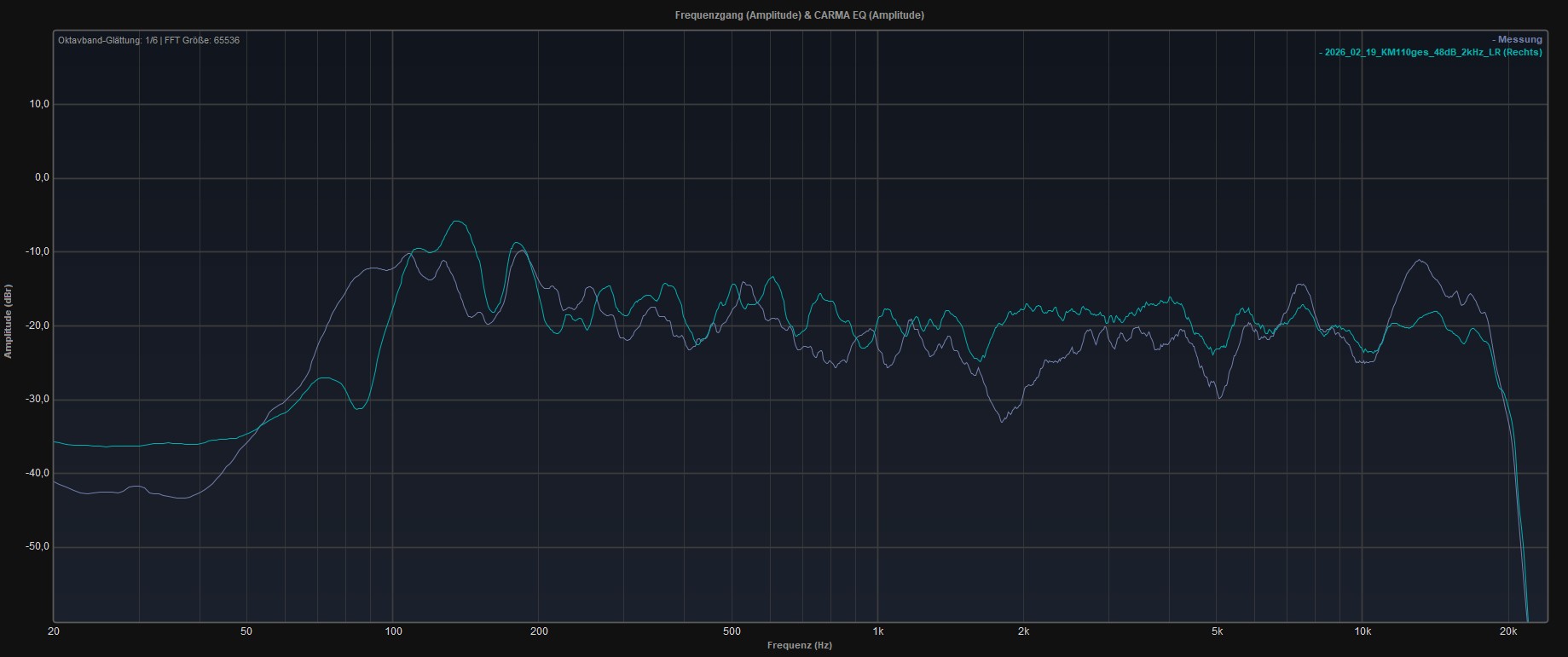Screen dimensions: 1568x657
Task: Click the -50,0 amplitude tick label
Action: (37, 546)
